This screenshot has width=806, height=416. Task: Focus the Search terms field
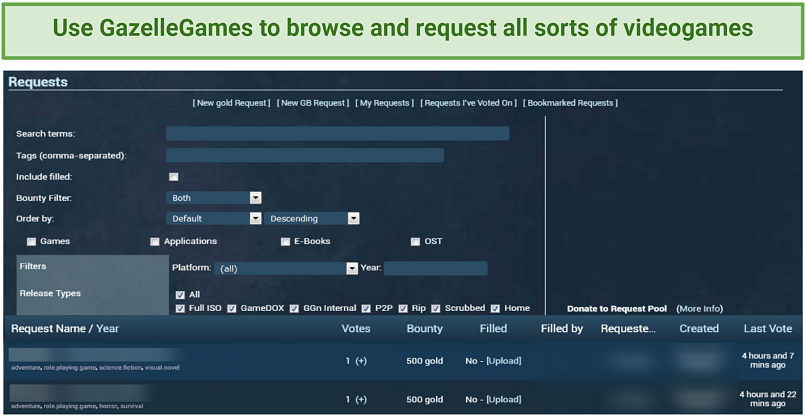[x=337, y=134]
